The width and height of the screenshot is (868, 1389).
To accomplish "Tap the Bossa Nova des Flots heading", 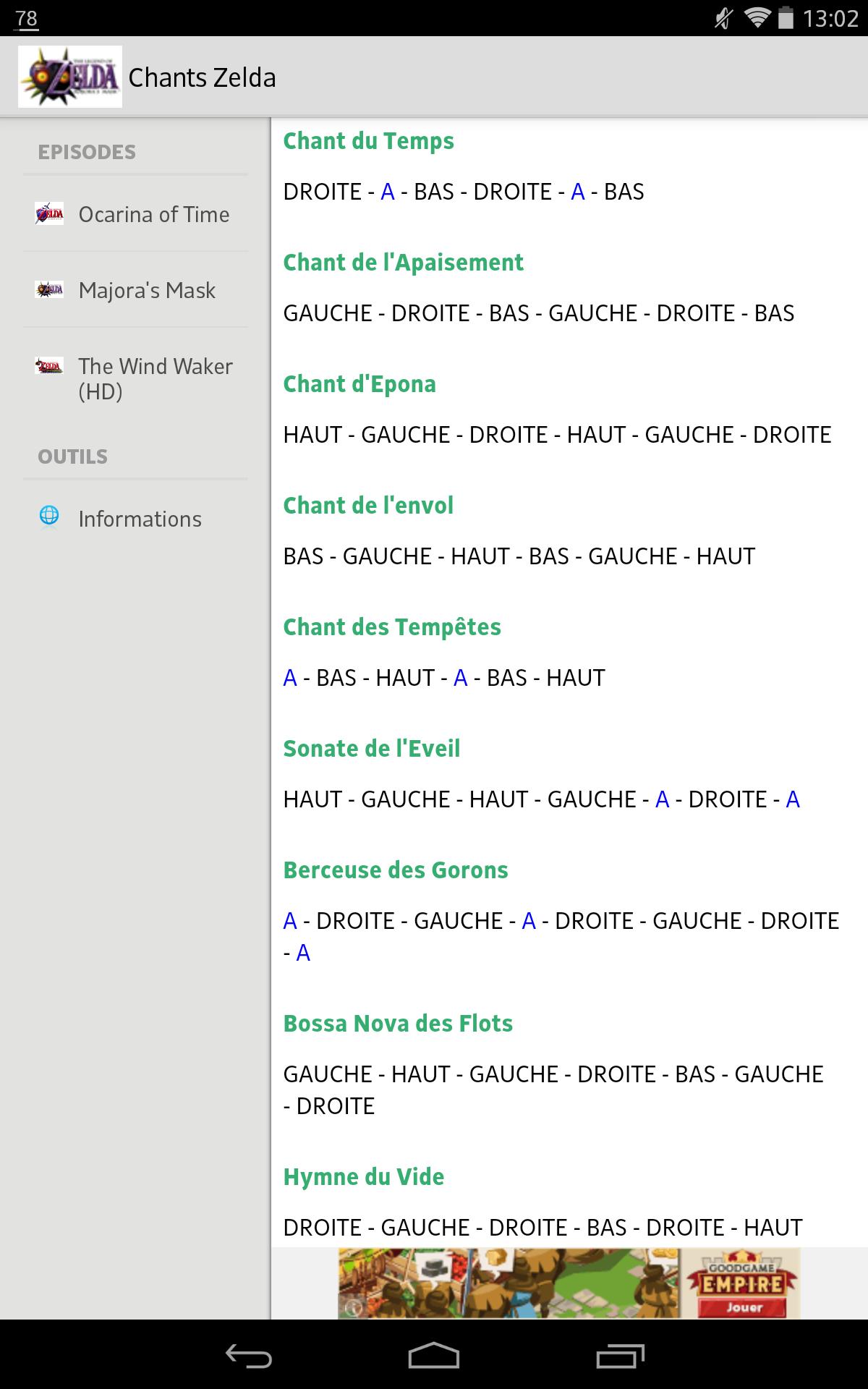I will tap(398, 1024).
